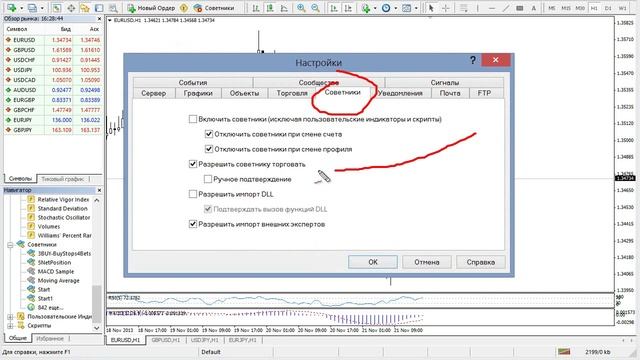Select the bar chart type icon
Screen dimensions: 640x360
256,8
